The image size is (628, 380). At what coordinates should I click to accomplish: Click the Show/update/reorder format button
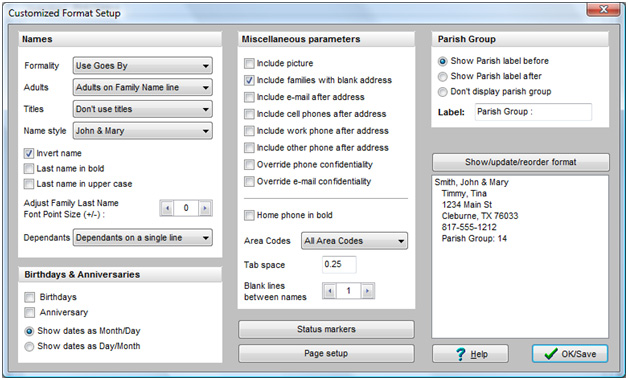tap(521, 162)
